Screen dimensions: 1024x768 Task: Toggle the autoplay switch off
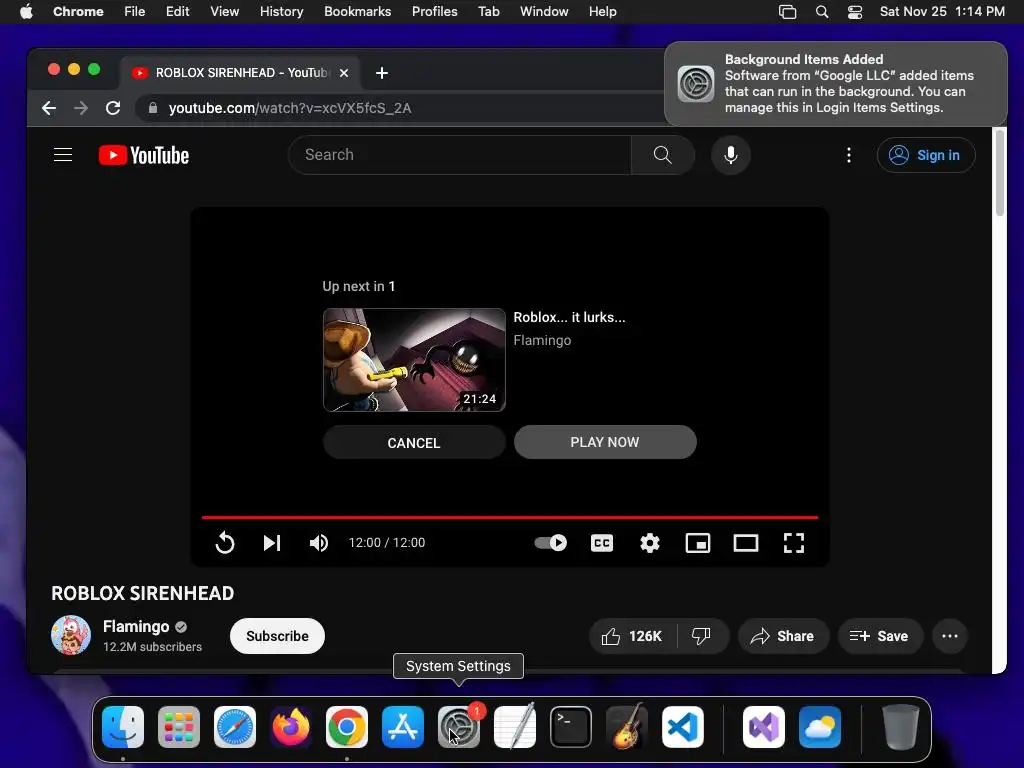pos(551,543)
